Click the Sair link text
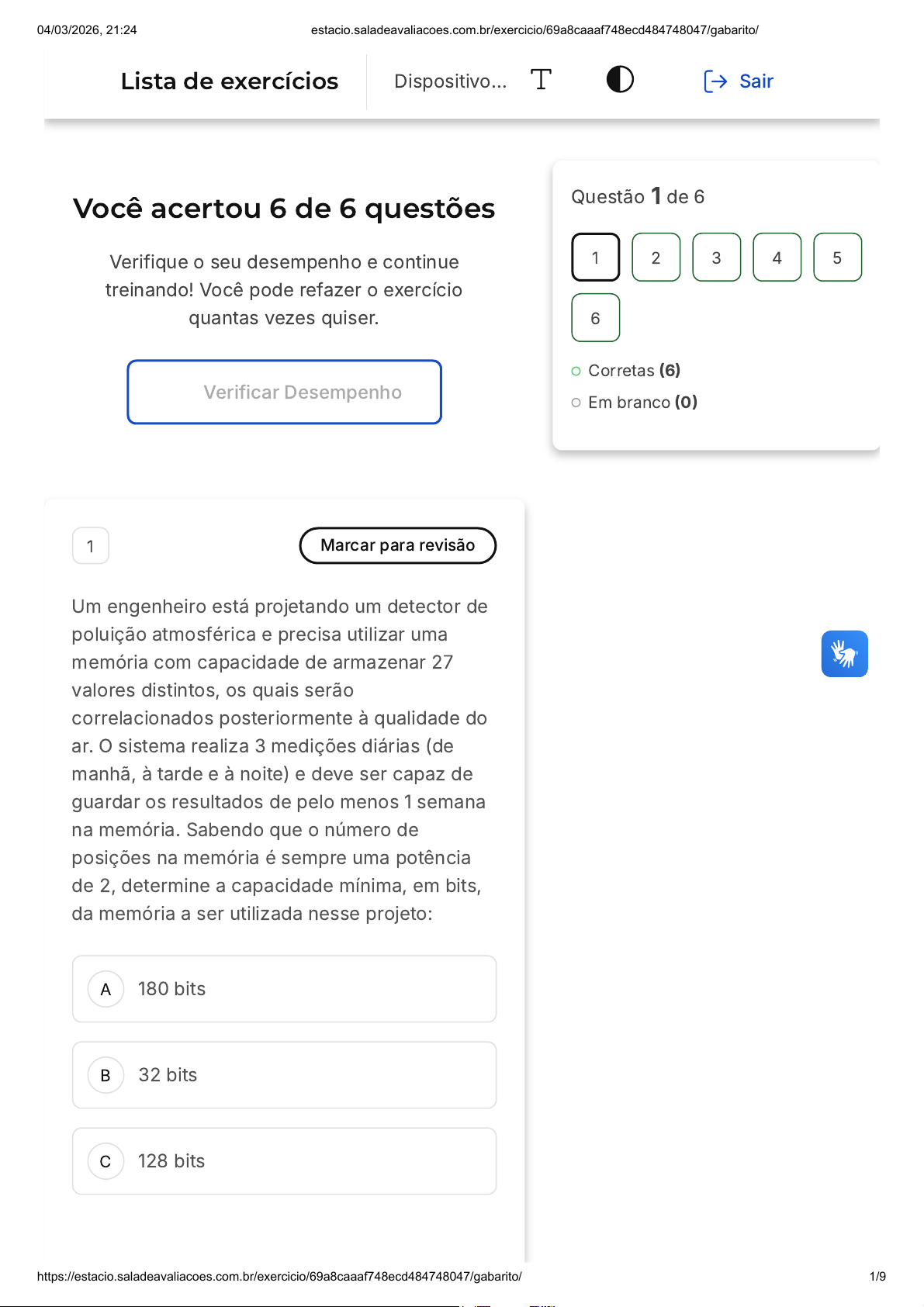This screenshot has height=1307, width=924. 756,81
